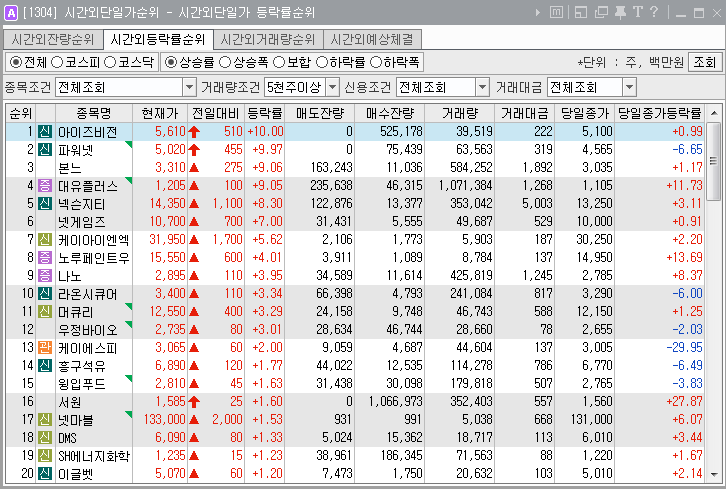The width and height of the screenshot is (726, 489).
Task: Select stock name 윙입푸드
Action: click(x=81, y=384)
